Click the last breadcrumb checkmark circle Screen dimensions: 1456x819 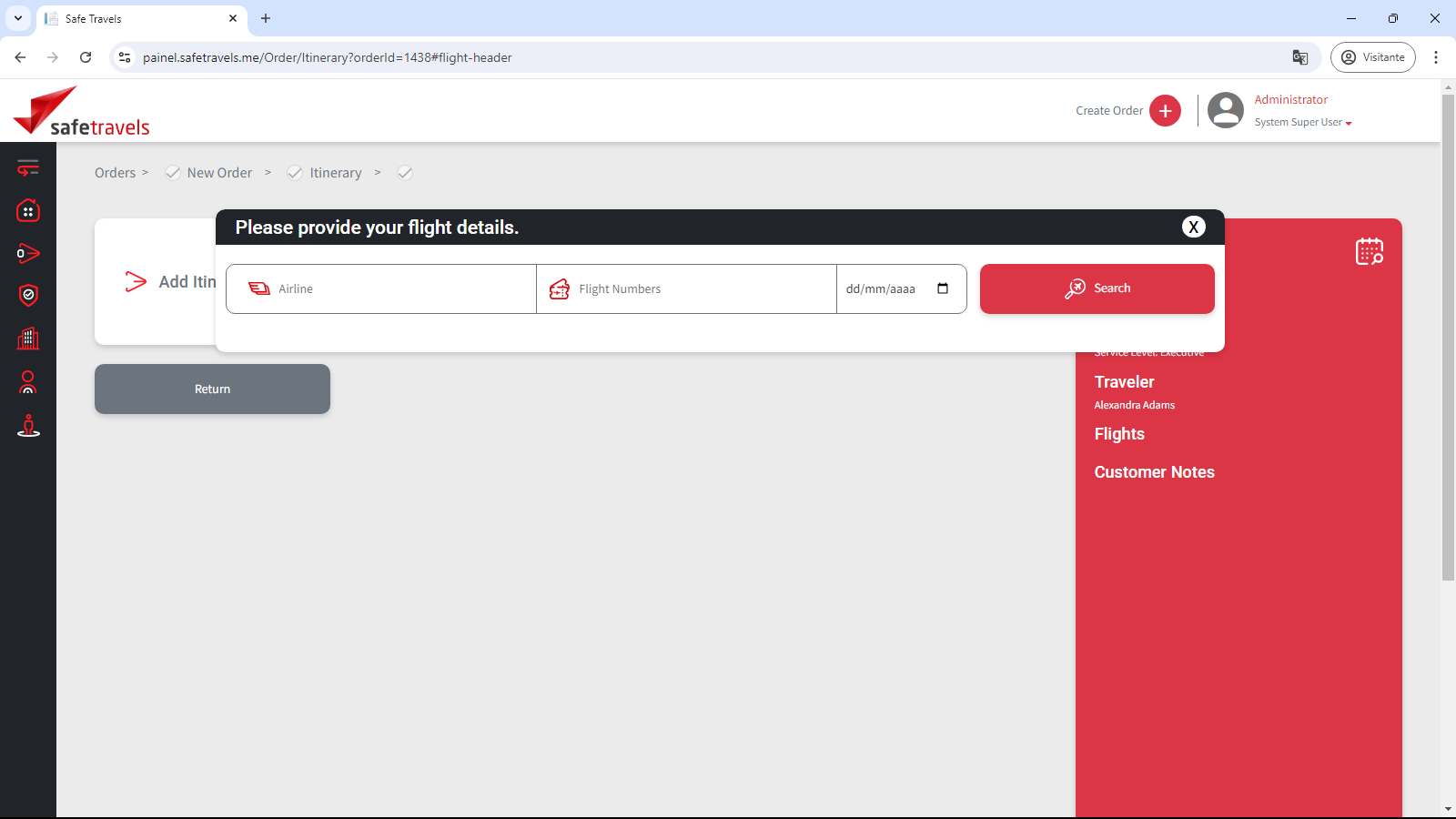(x=405, y=173)
